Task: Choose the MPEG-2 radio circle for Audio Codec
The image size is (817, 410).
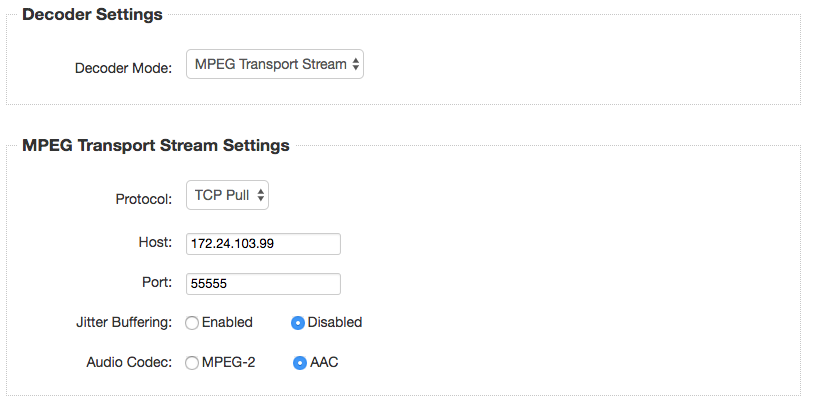Action: pos(191,363)
